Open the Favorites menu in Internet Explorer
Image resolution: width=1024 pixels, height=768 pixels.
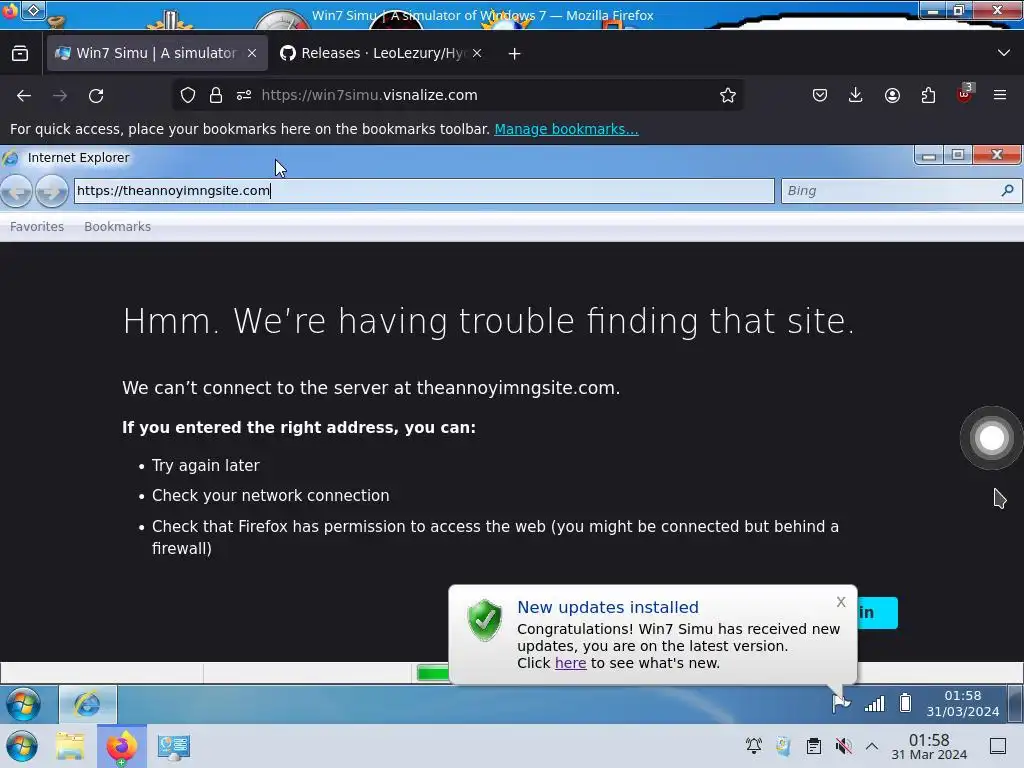click(x=37, y=227)
